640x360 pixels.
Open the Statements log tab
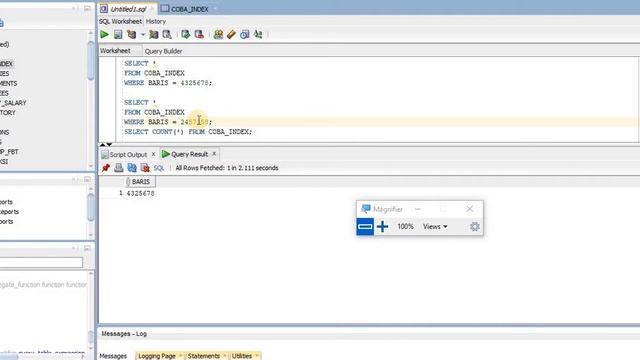[204, 356]
